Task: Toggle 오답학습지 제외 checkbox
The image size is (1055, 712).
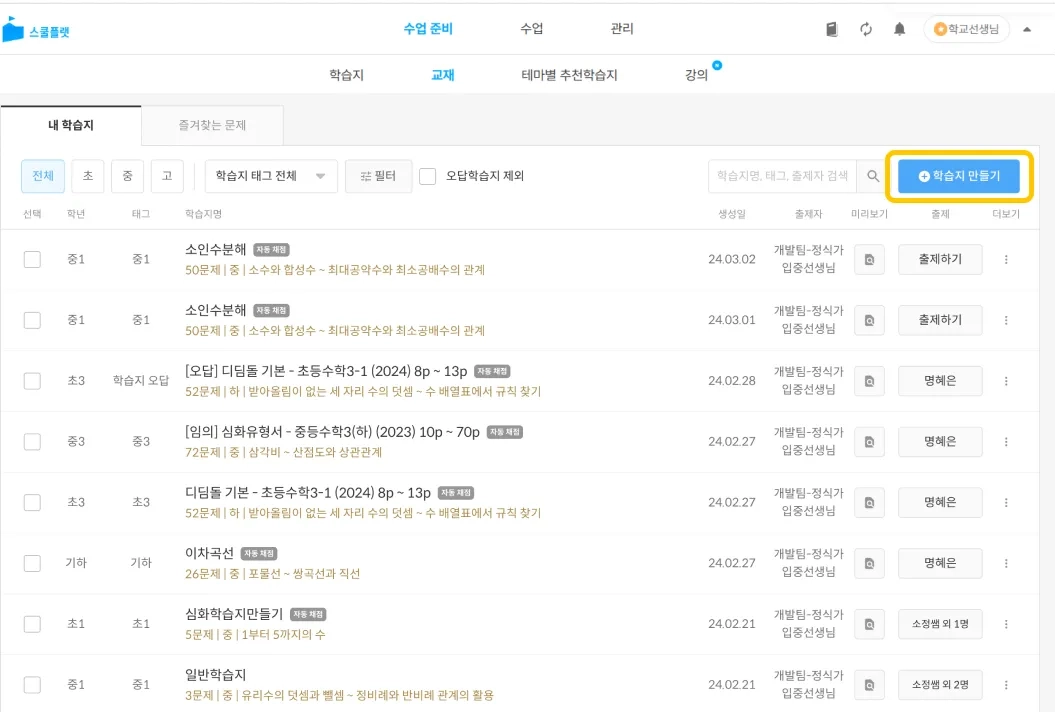Action: pos(427,176)
